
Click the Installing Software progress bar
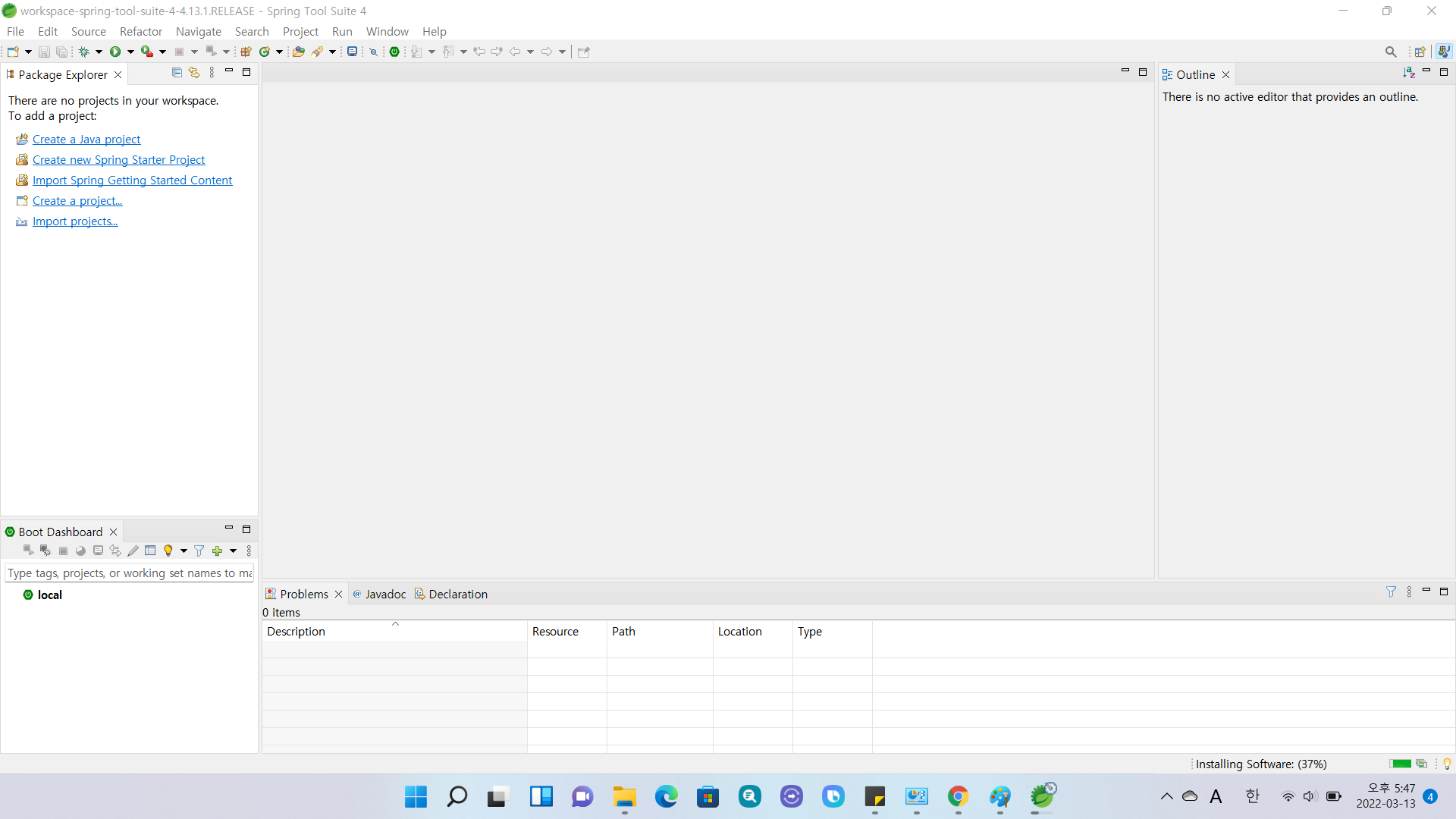1401,764
